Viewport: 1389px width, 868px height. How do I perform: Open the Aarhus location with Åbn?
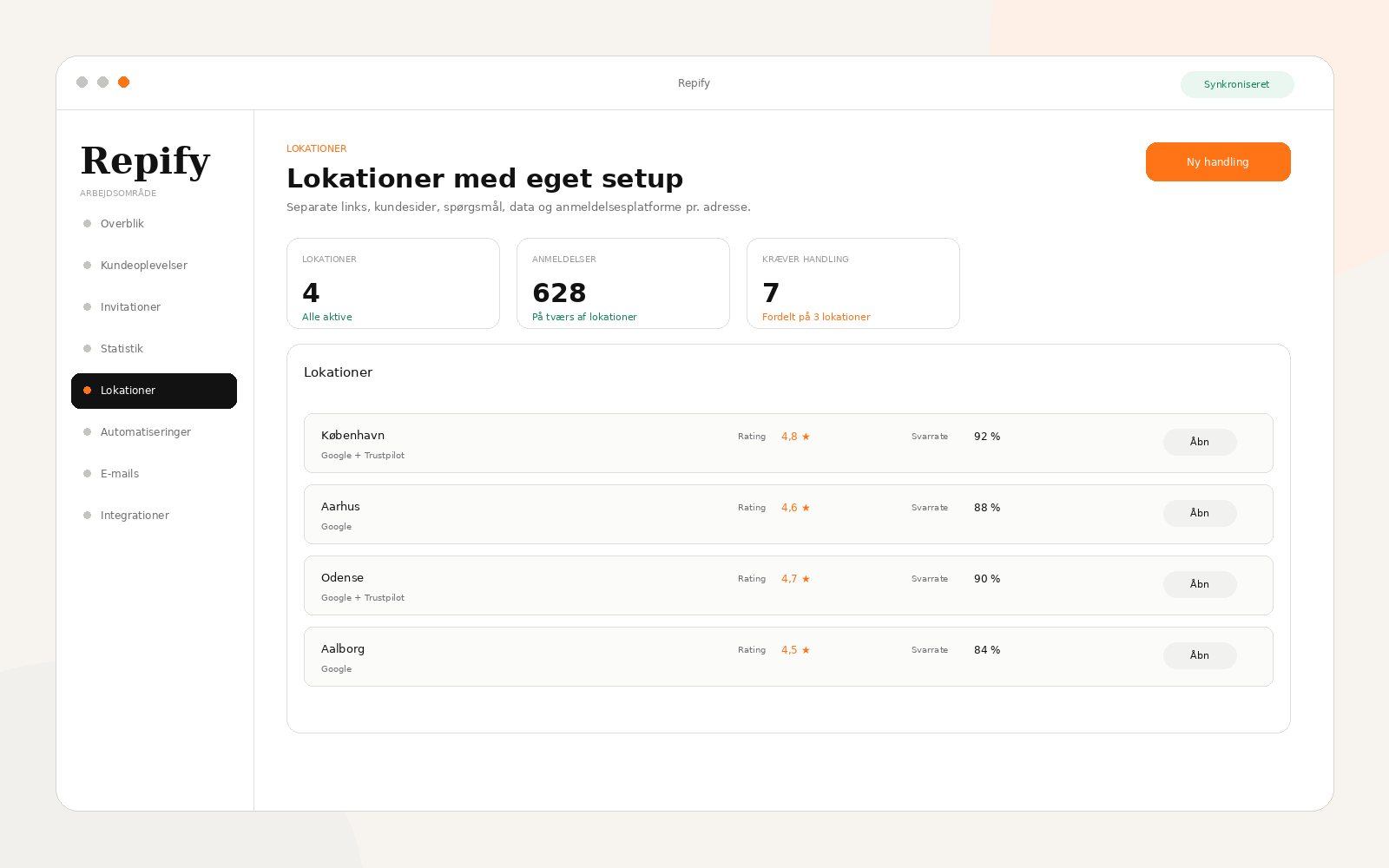coord(1200,513)
